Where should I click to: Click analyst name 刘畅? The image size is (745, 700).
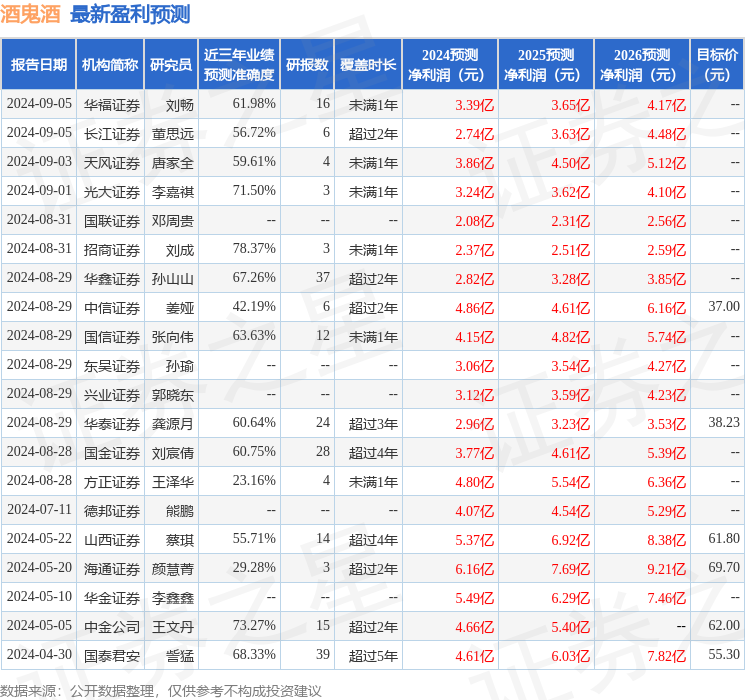(180, 105)
